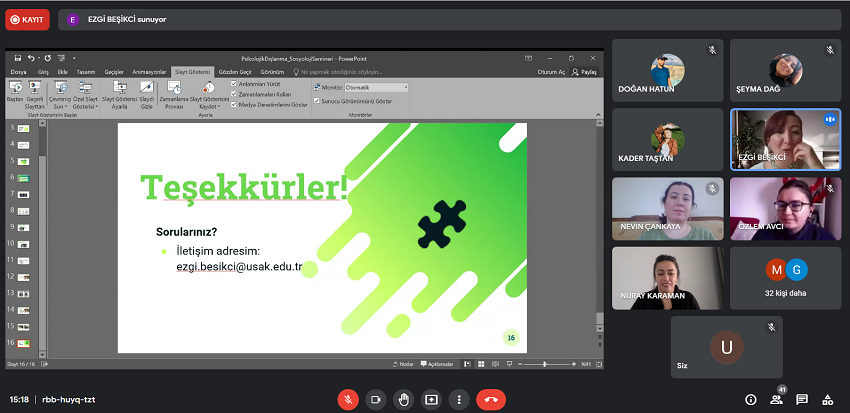Unmute the microphone in the call bar
850x413 pixels.
[x=348, y=398]
